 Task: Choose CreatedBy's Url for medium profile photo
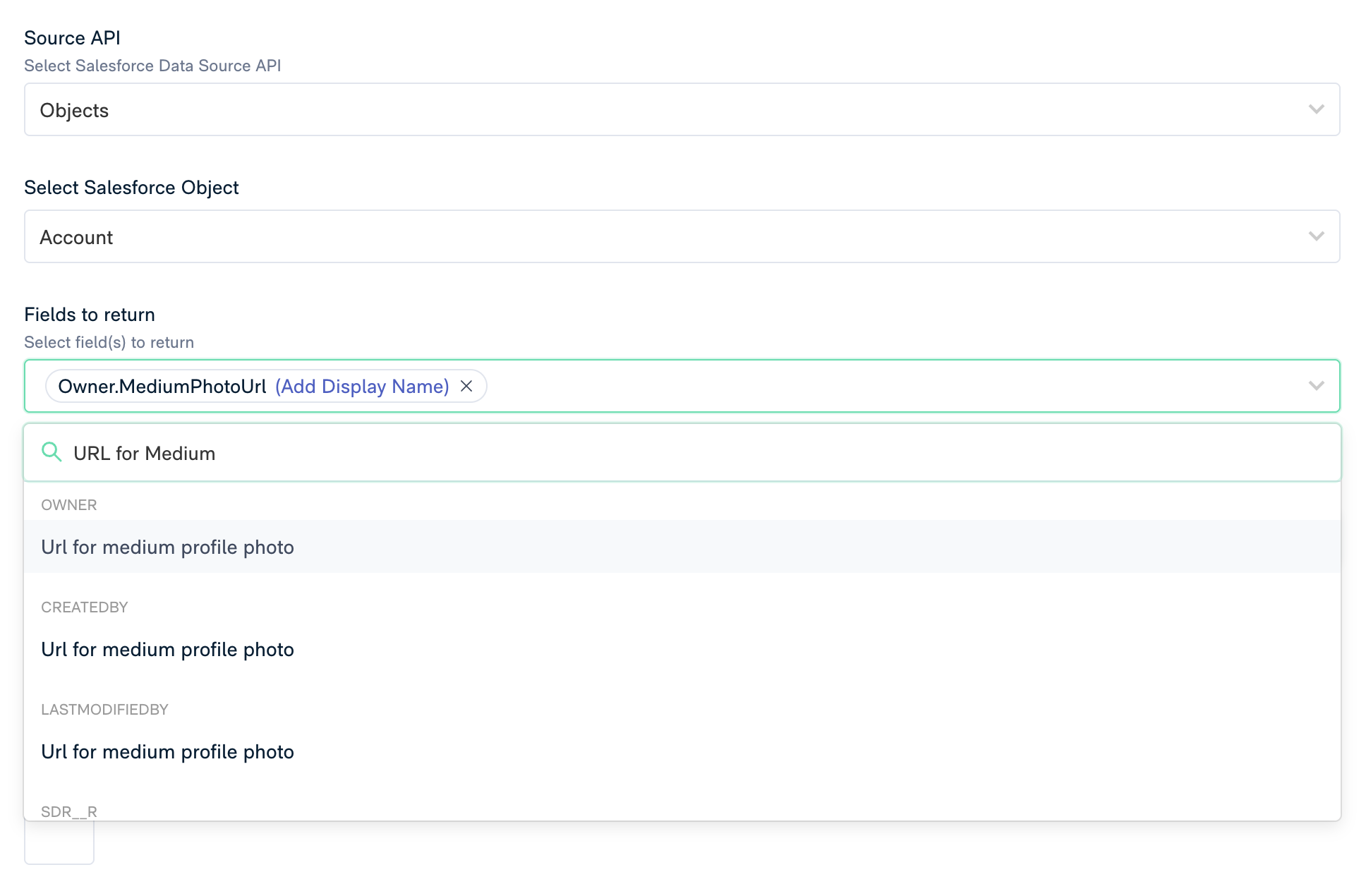tap(167, 649)
